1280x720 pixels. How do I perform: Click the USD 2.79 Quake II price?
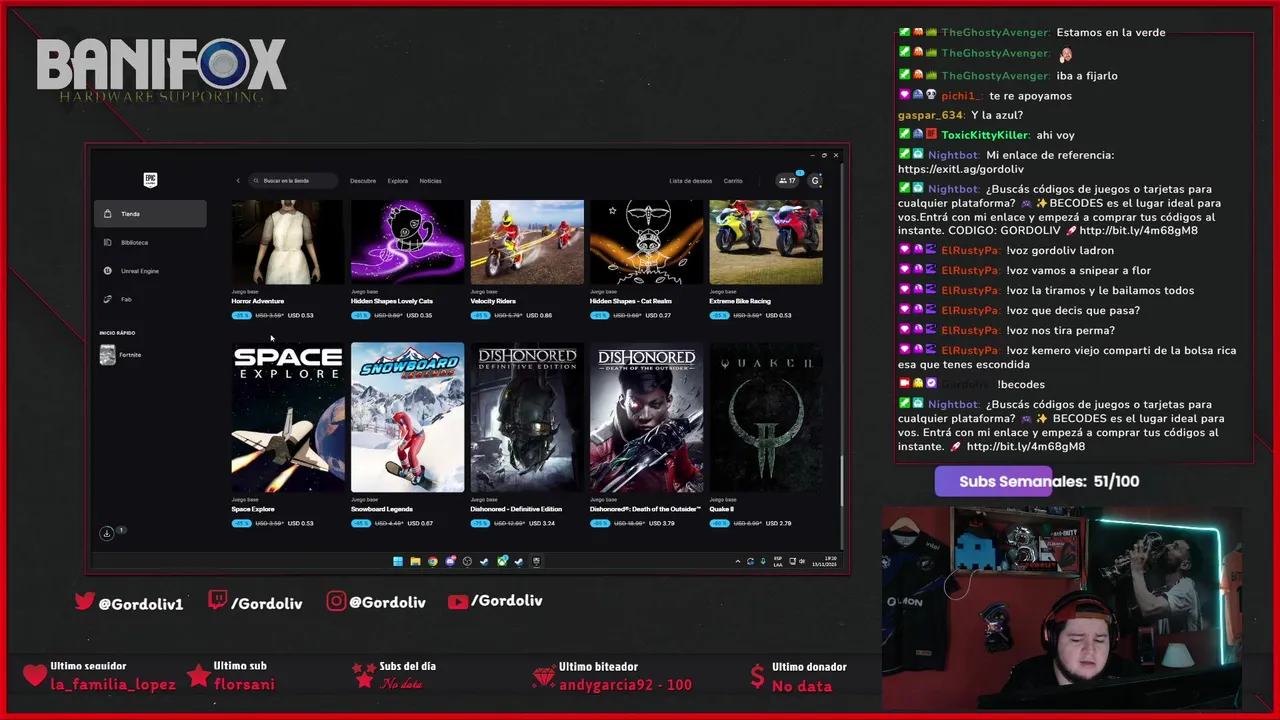pyautogui.click(x=778, y=523)
